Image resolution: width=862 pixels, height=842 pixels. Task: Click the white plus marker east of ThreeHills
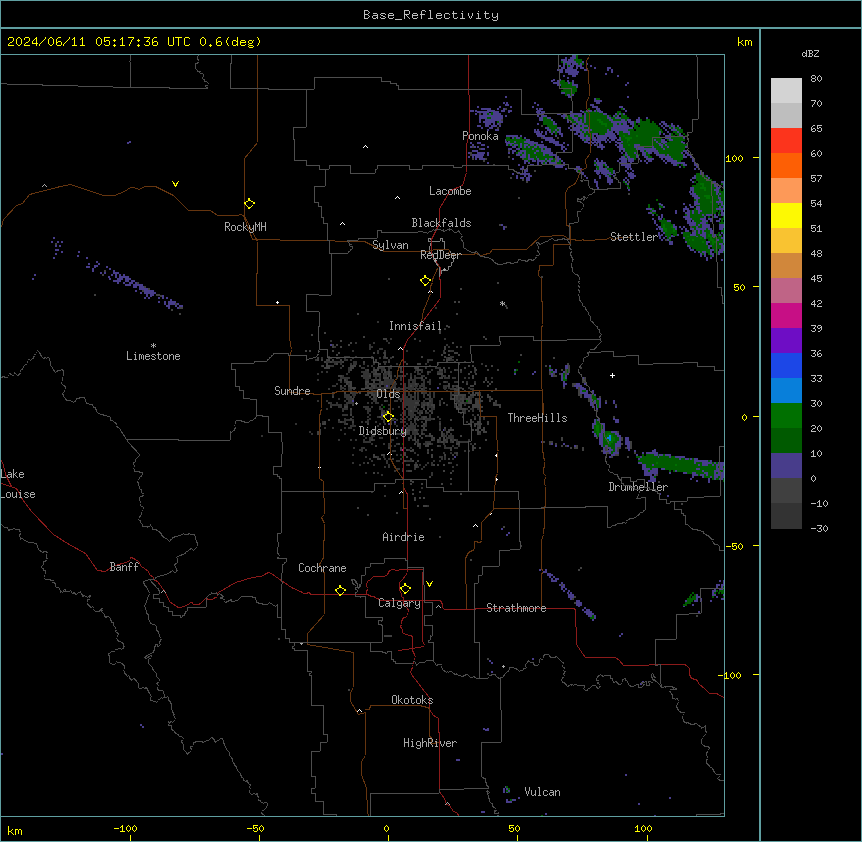point(612,375)
